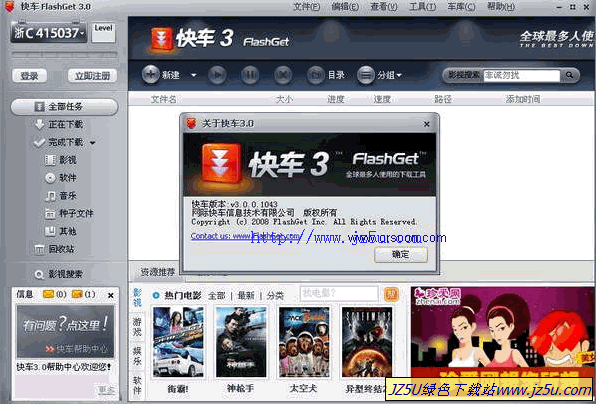
Task: Open the dropdown arrow next to 新建
Action: [193, 75]
